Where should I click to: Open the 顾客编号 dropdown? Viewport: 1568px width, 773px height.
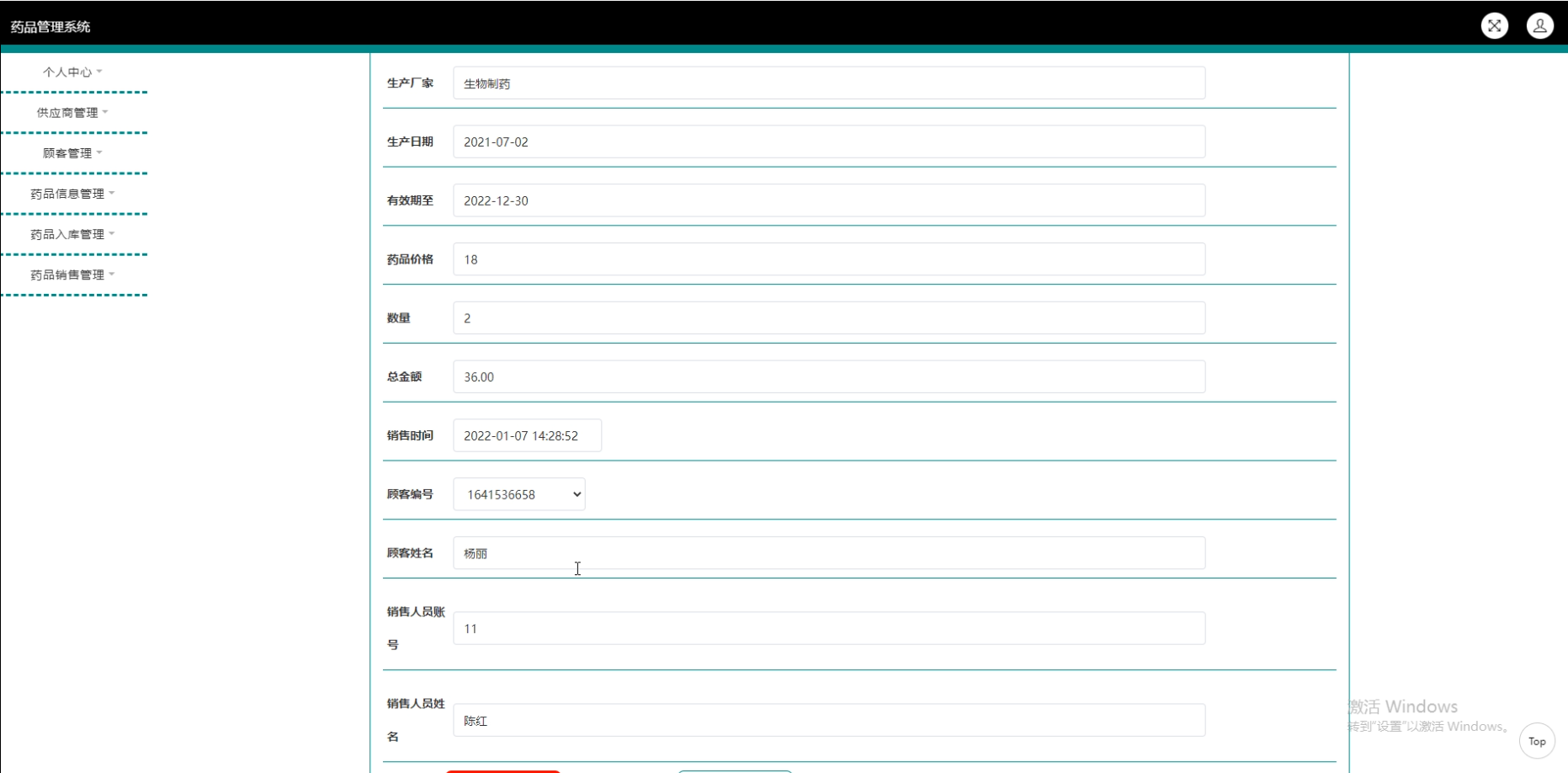tap(519, 494)
